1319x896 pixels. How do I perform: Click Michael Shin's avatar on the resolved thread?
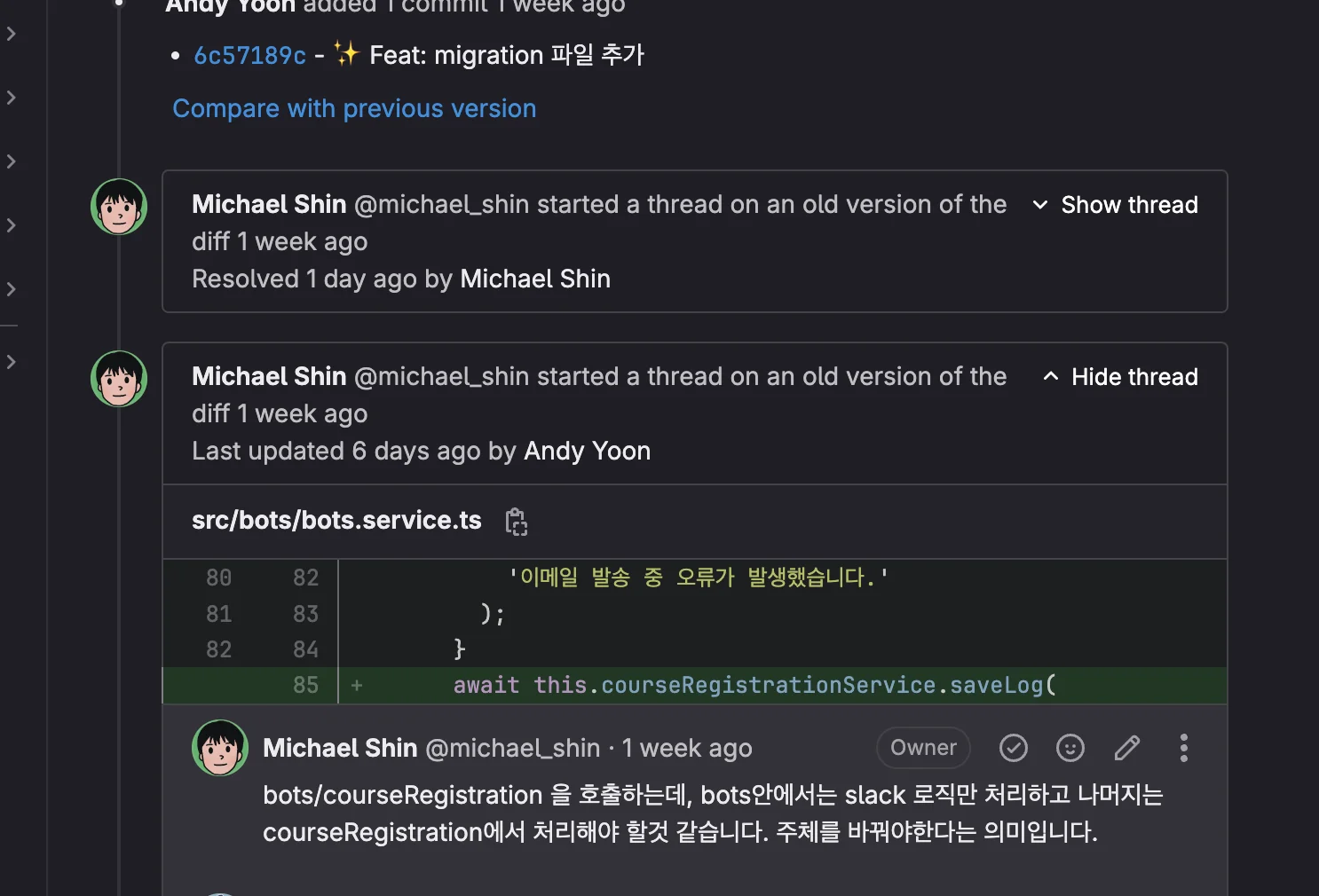coord(118,206)
